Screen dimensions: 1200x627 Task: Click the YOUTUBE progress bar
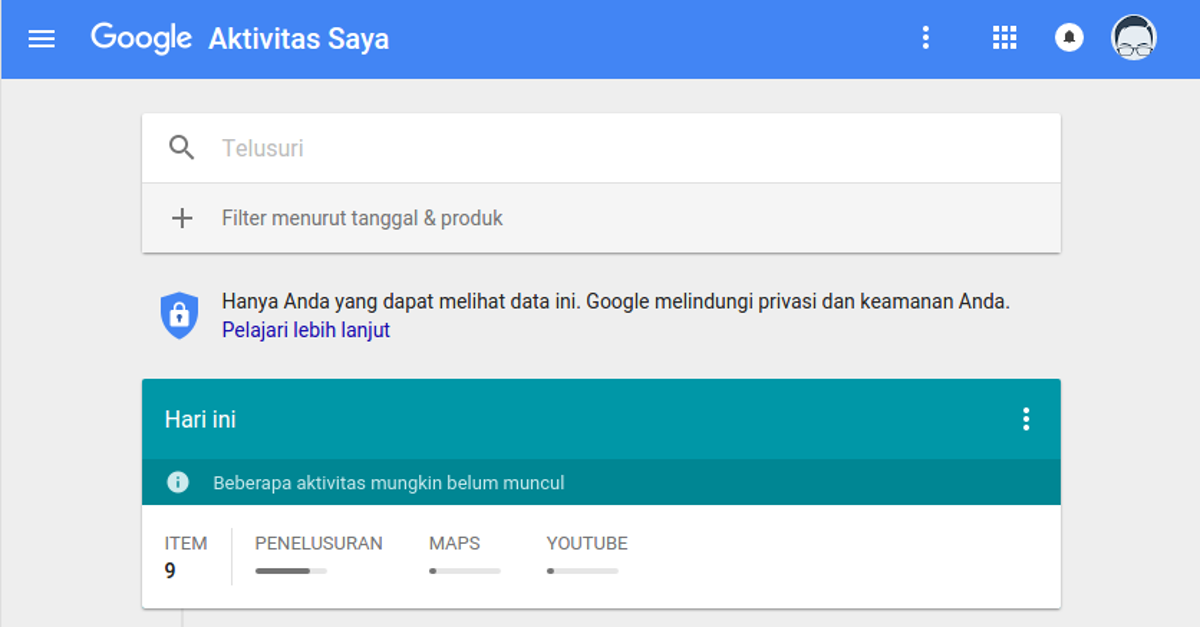point(583,571)
